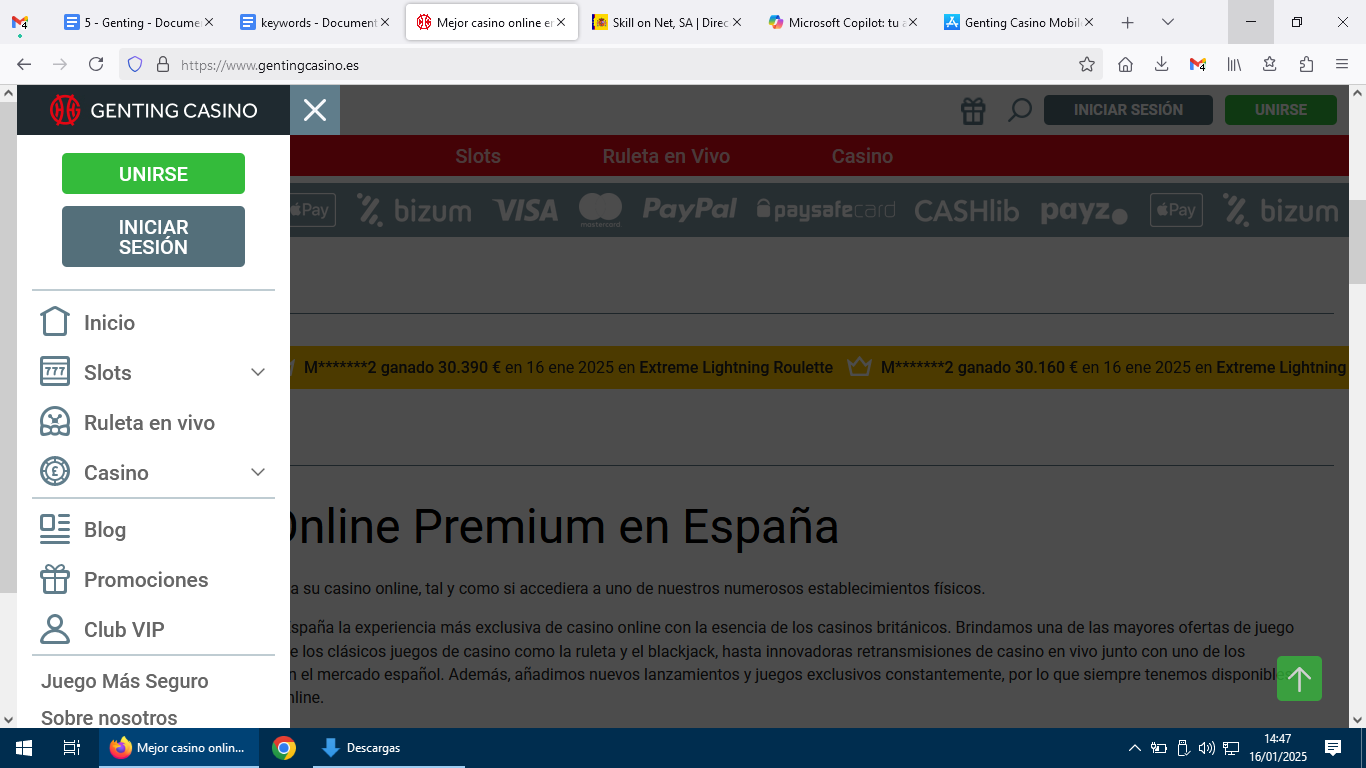Bookmark this page with the star icon

coord(1087,65)
